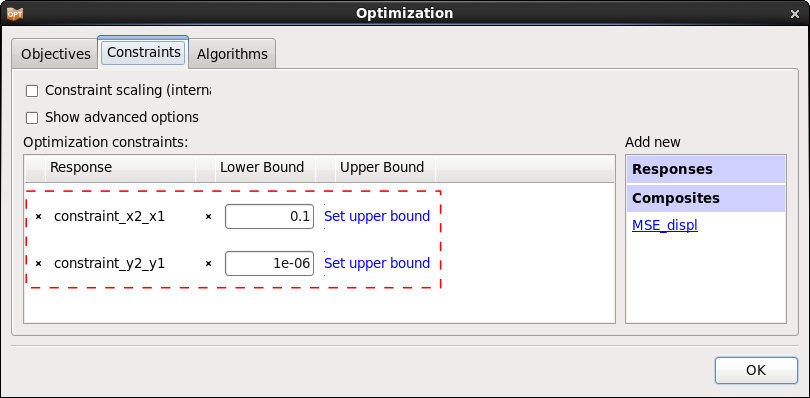Open the Algorithms tab
This screenshot has width=810, height=398.
232,54
